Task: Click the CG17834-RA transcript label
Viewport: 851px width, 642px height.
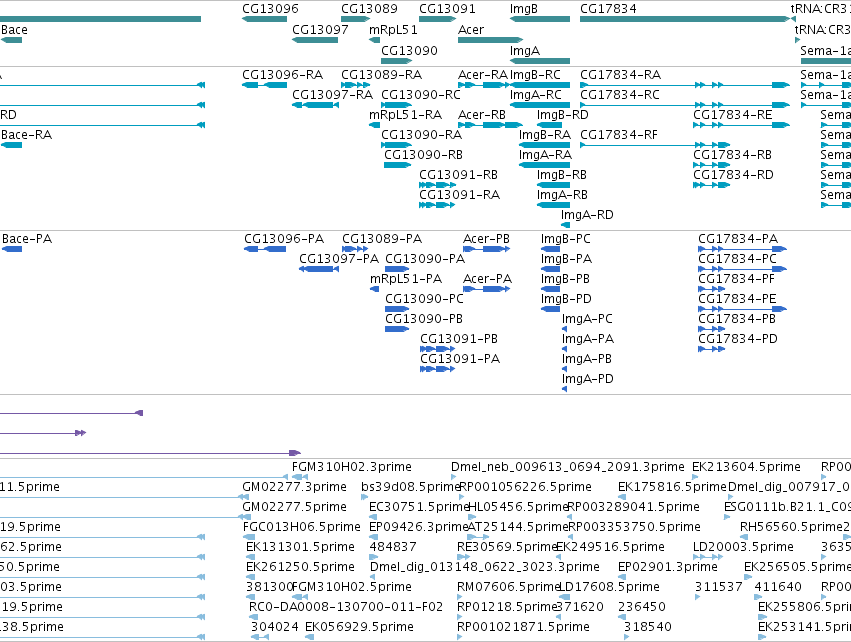Action: coord(620,74)
